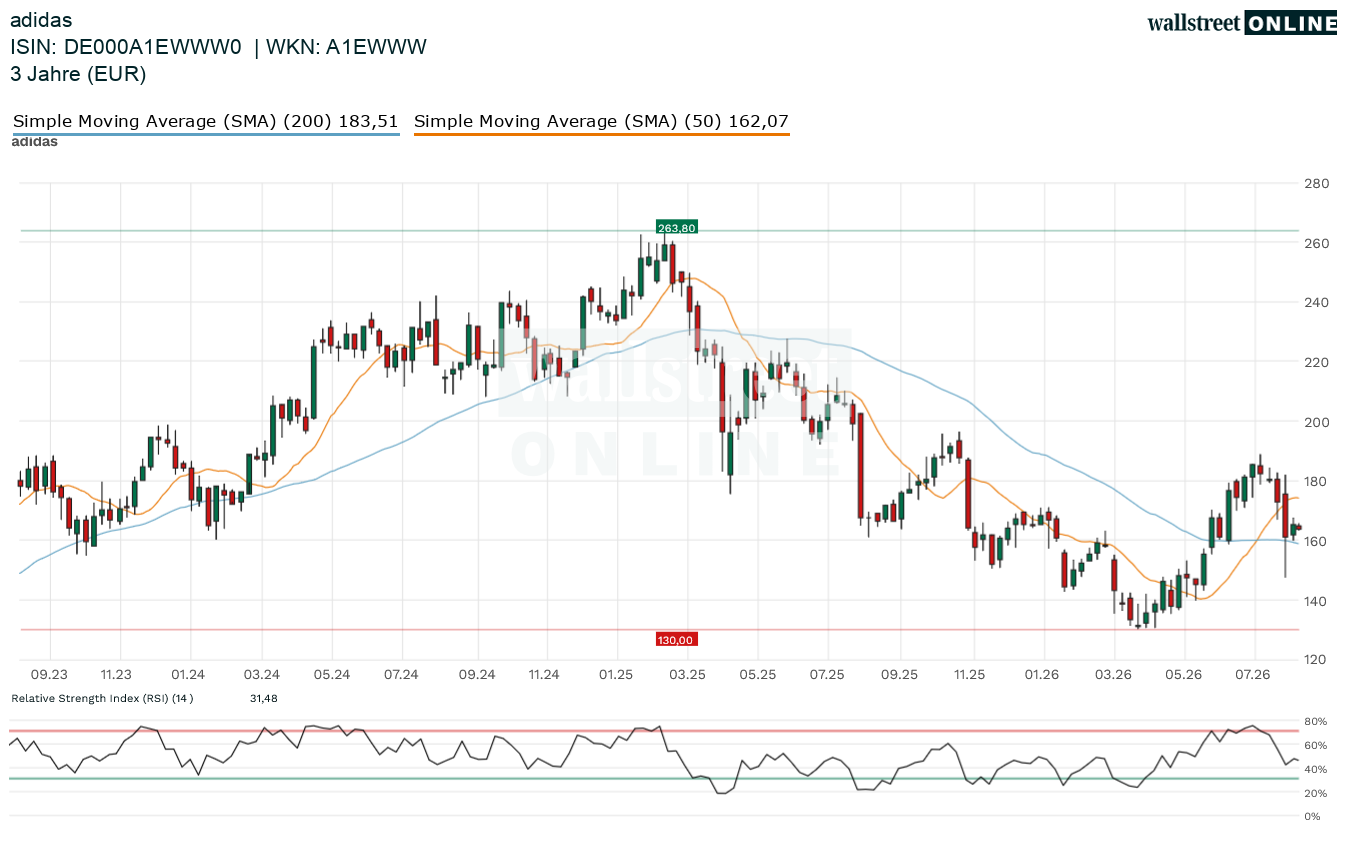Screen dimensions: 1349x843
Task: Click the green 263,80 high price marker
Action: (676, 228)
